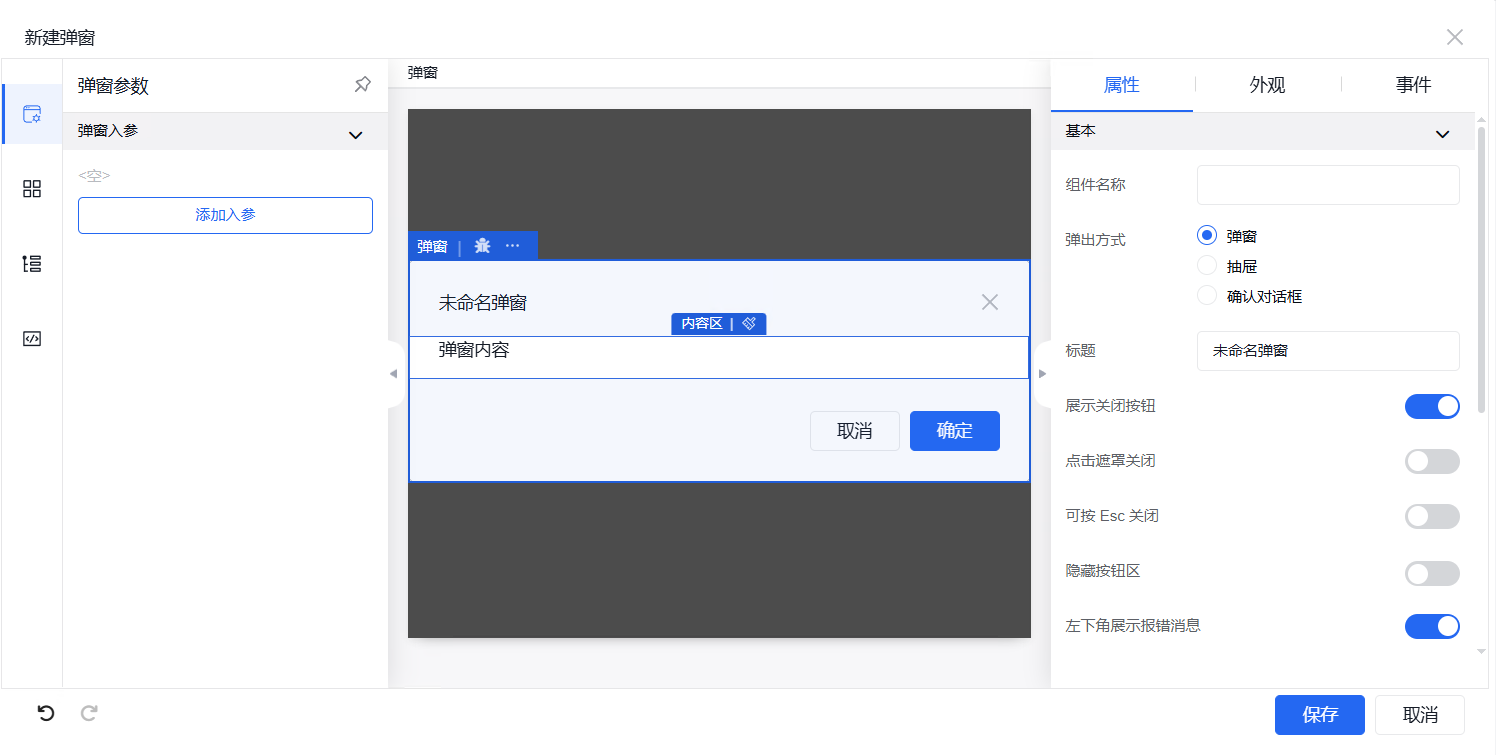Image resolution: width=1496 pixels, height=755 pixels.
Task: Click the 组件名称 input field
Action: pos(1328,185)
